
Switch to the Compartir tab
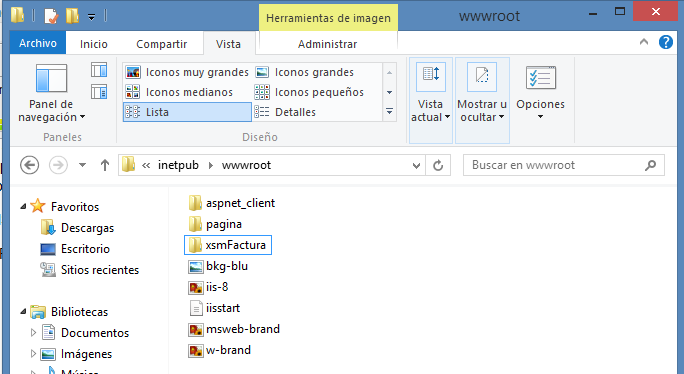[x=161, y=44]
